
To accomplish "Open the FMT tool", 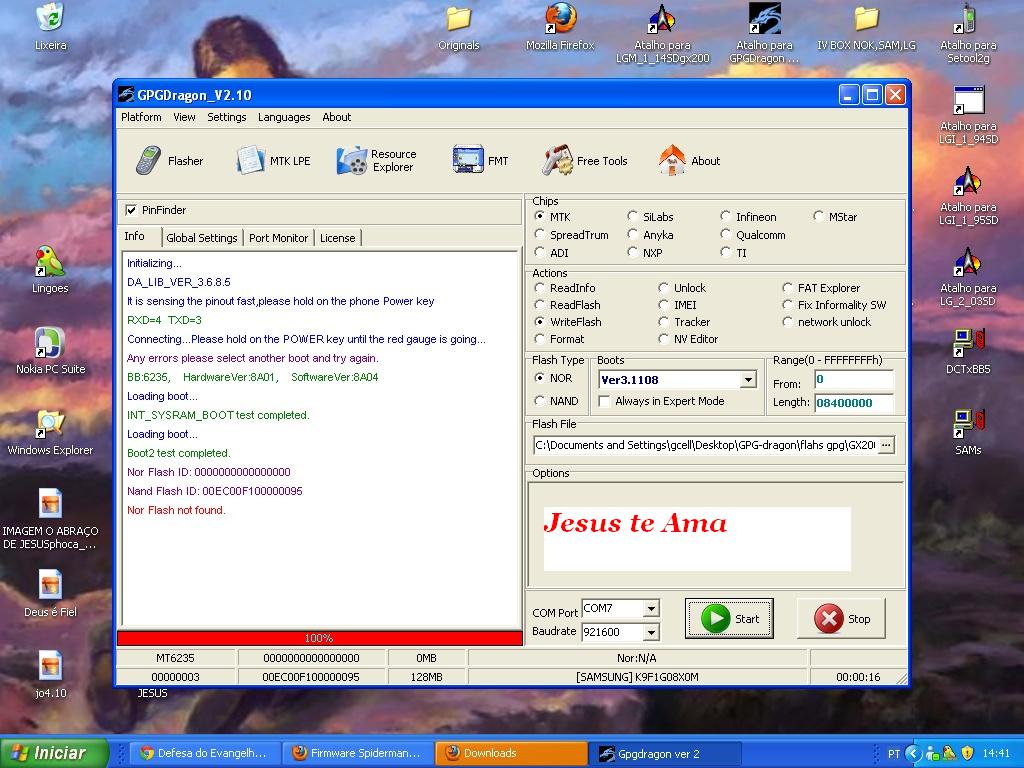I will (481, 161).
